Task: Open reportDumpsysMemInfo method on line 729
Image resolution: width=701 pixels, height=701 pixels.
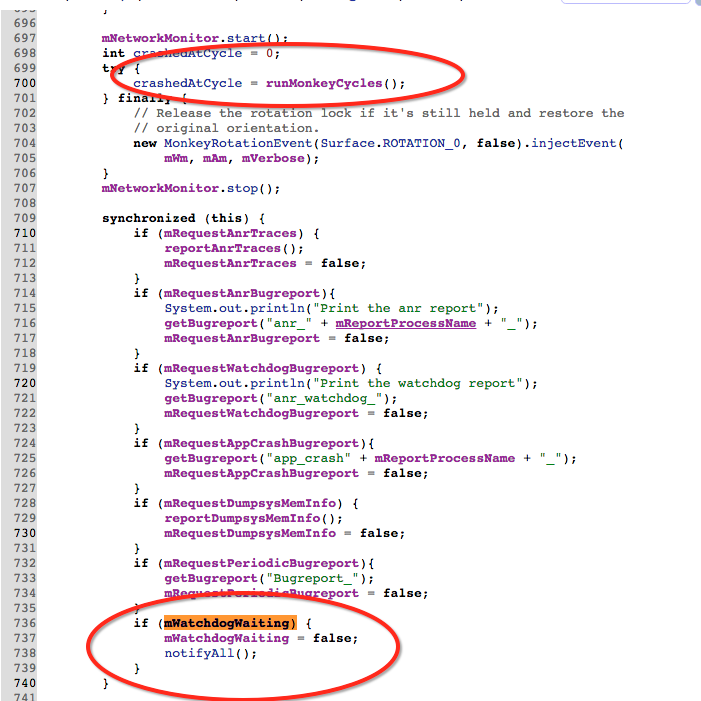Action: [242, 519]
